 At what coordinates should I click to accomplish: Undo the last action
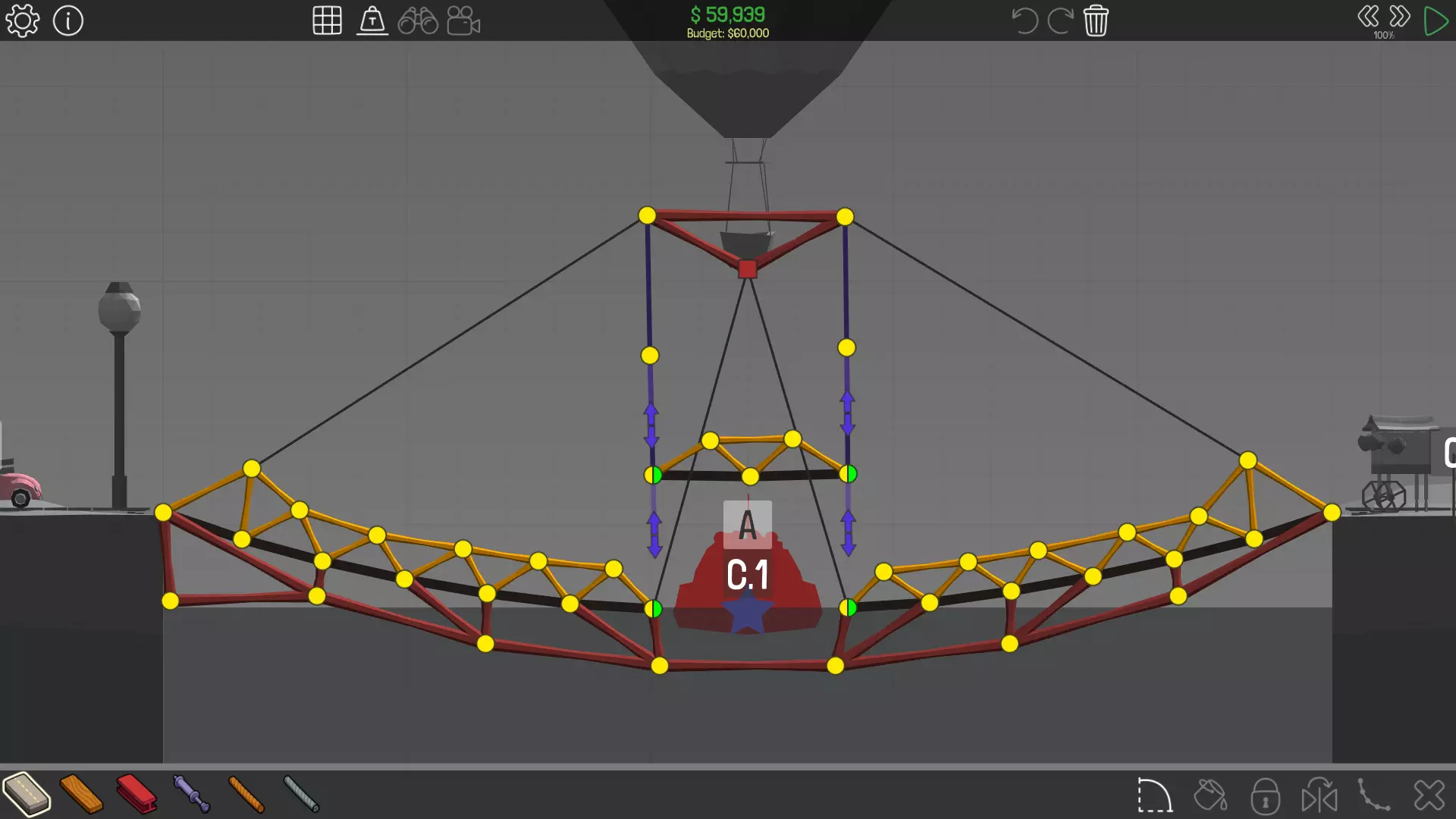pos(1025,20)
